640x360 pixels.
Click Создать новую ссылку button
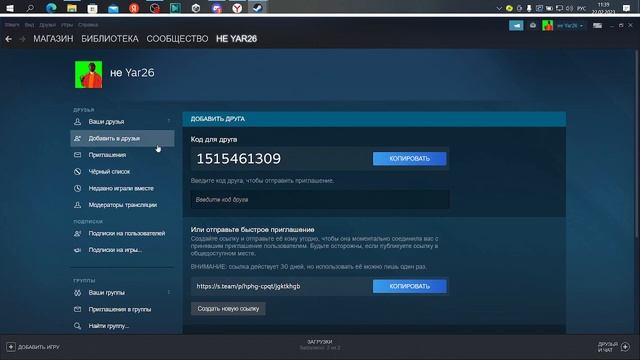[228, 309]
